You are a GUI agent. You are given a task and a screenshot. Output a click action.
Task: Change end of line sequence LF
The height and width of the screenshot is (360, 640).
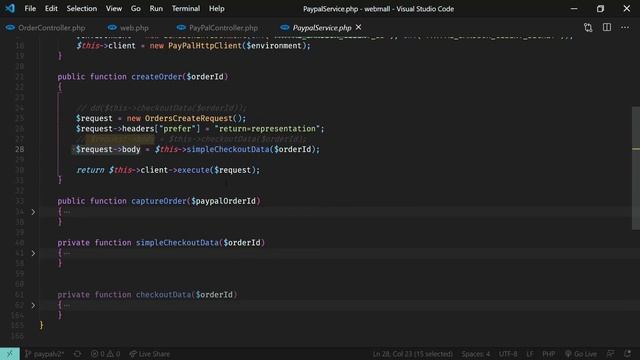(530, 354)
